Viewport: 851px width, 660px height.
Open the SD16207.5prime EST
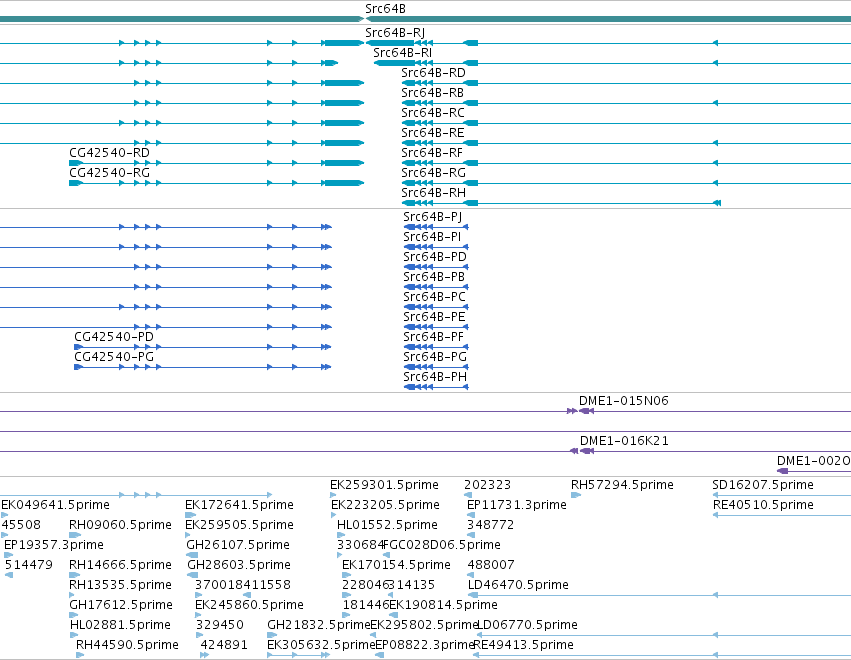pos(763,485)
